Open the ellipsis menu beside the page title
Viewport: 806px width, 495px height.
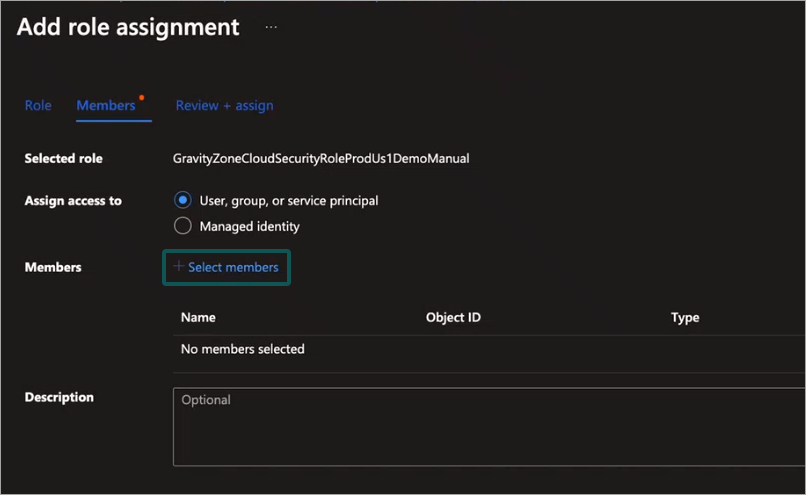270,28
